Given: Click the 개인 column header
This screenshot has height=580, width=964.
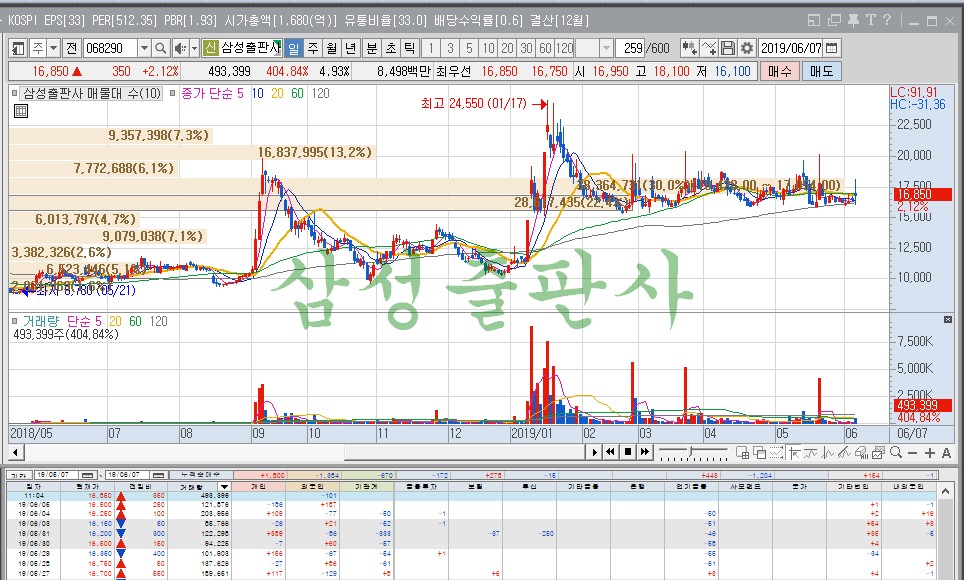Looking at the screenshot, I should (259, 487).
